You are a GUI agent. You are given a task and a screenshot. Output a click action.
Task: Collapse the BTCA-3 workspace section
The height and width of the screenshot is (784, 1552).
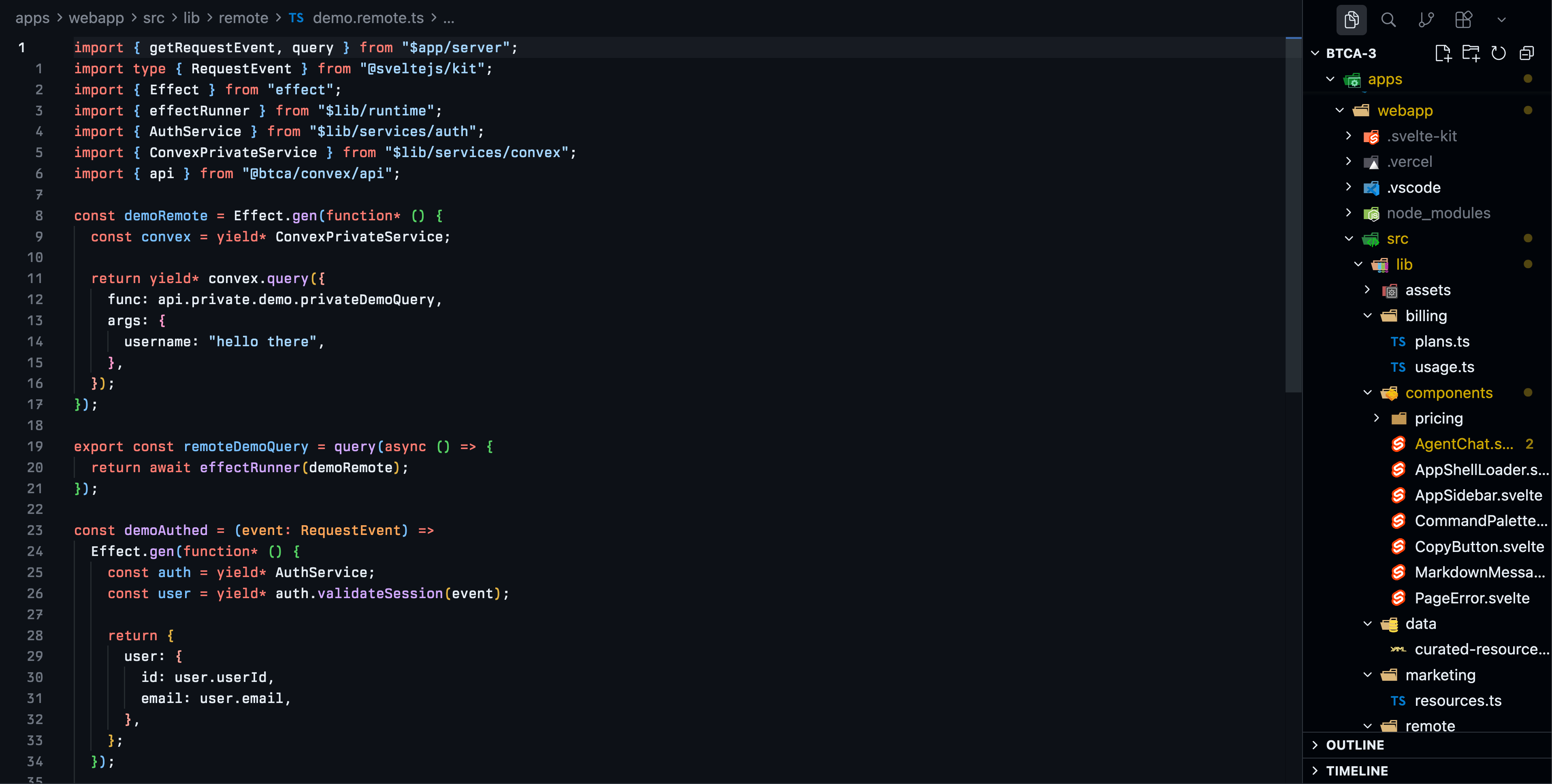tap(1315, 53)
